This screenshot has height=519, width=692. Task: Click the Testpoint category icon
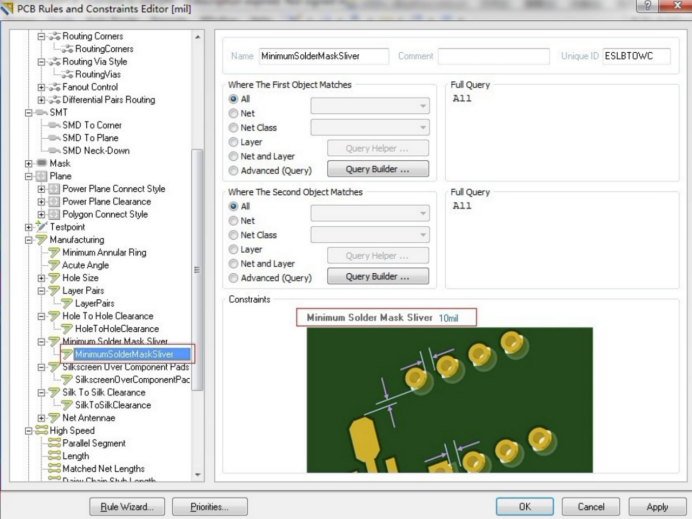[x=41, y=227]
